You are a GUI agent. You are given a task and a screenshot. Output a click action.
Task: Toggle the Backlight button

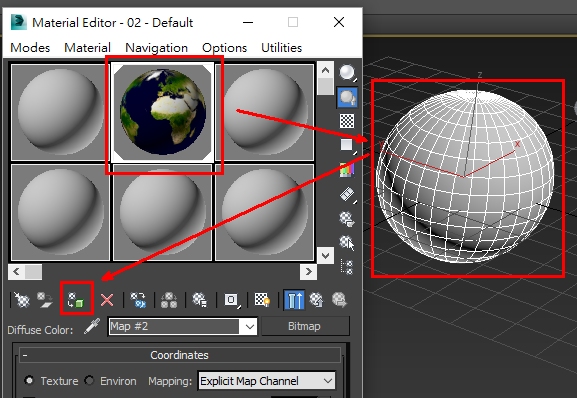pyautogui.click(x=347, y=97)
